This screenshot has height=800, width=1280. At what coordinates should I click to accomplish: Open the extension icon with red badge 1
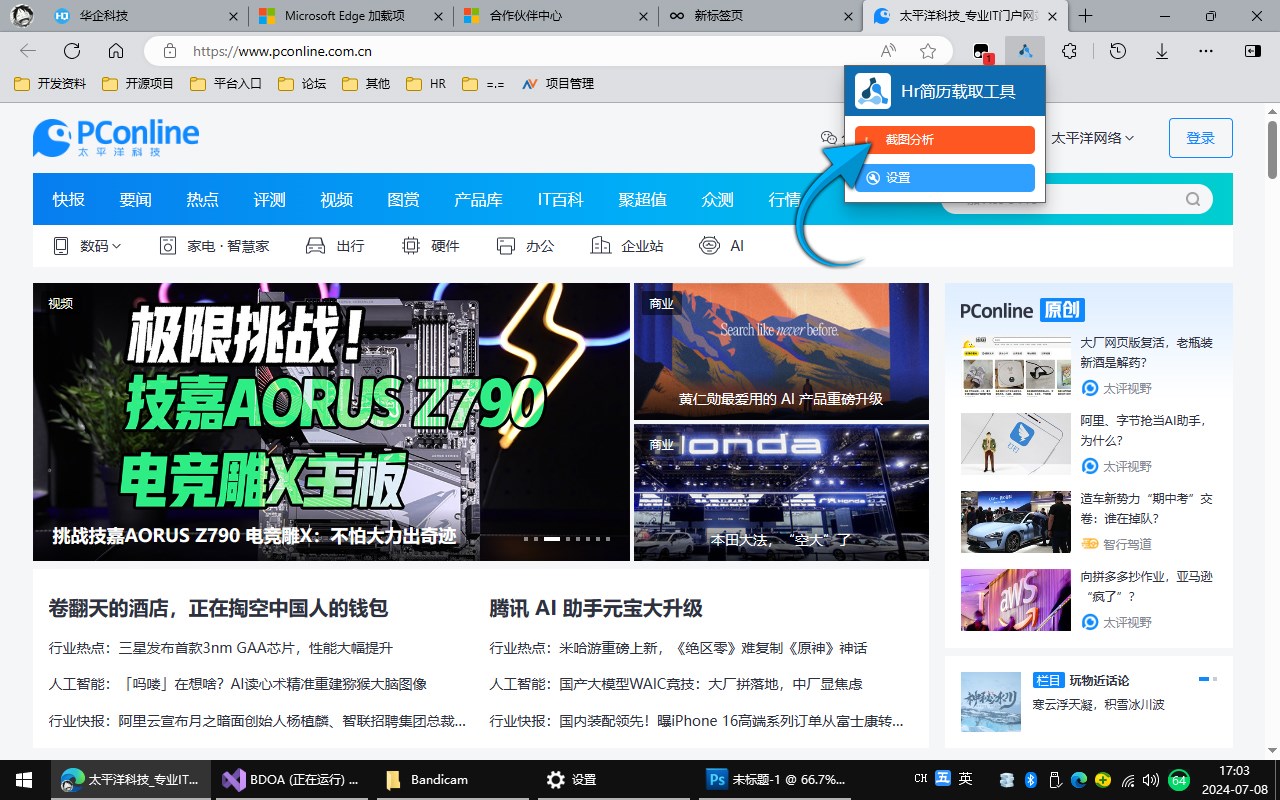click(x=982, y=52)
